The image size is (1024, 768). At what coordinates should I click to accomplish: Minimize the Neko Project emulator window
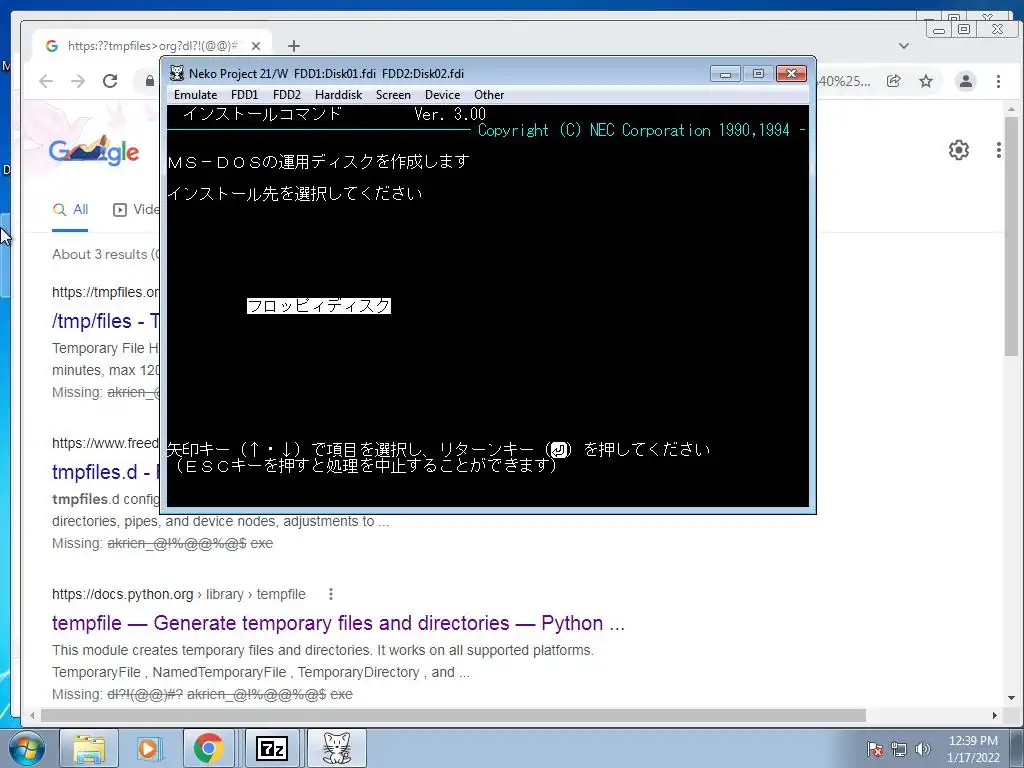tap(725, 73)
